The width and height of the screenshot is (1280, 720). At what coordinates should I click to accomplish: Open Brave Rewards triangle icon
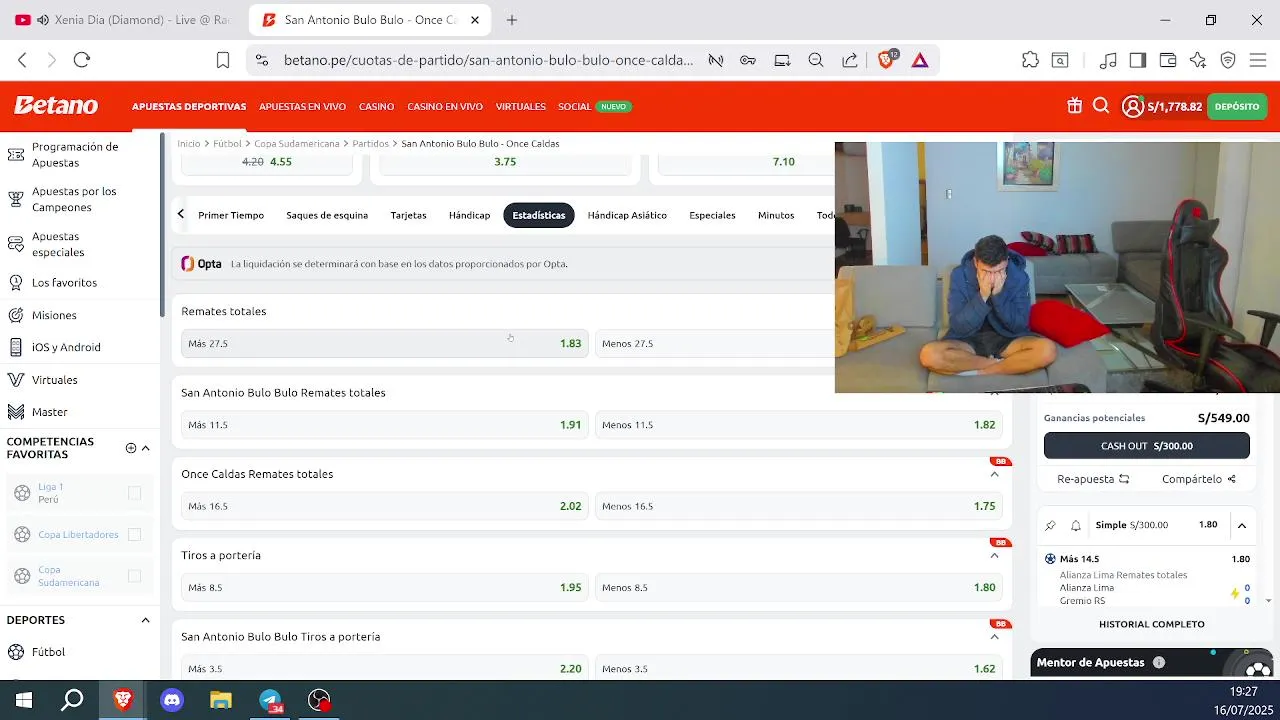click(x=920, y=60)
